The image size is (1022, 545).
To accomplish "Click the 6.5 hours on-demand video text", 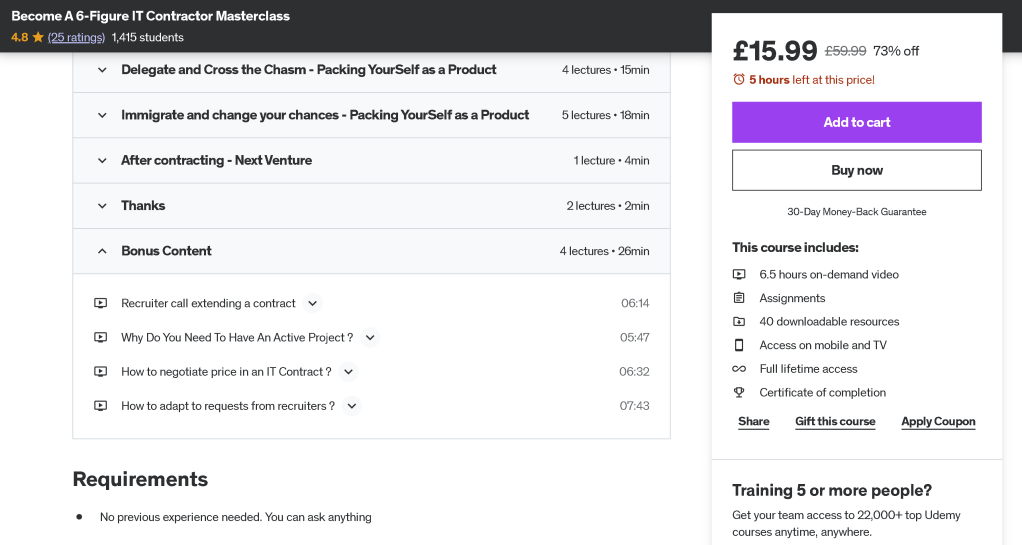I will click(x=829, y=274).
